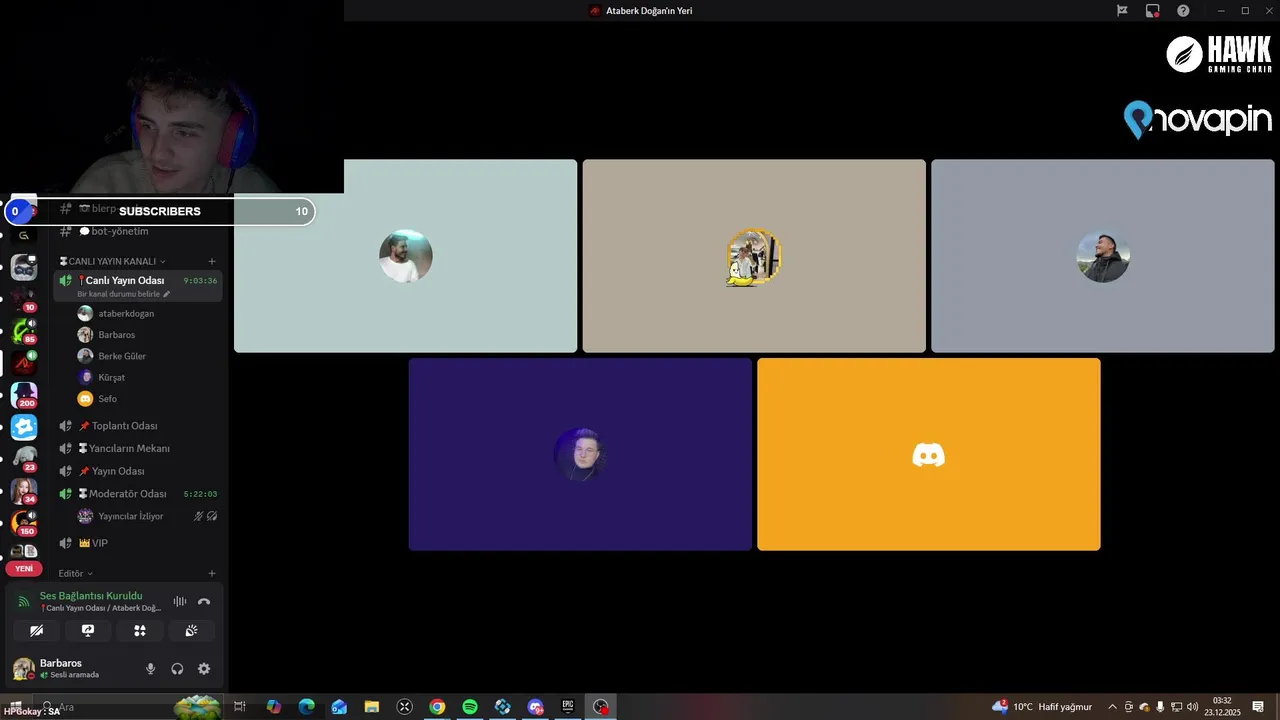Open the activities launcher button

[140, 631]
